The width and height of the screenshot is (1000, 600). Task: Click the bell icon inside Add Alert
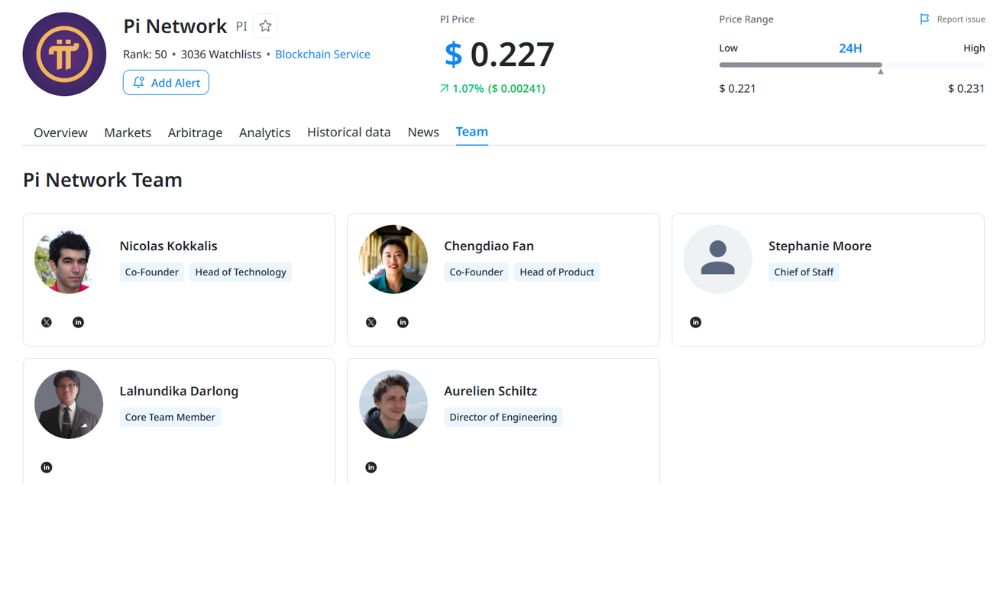[x=140, y=82]
